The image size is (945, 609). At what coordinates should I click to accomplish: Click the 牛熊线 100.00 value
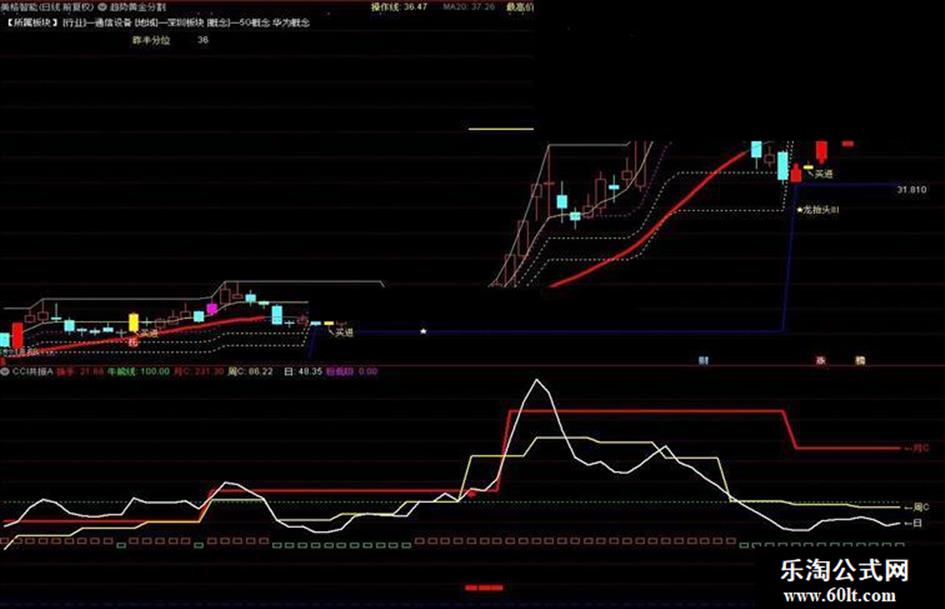click(139, 371)
